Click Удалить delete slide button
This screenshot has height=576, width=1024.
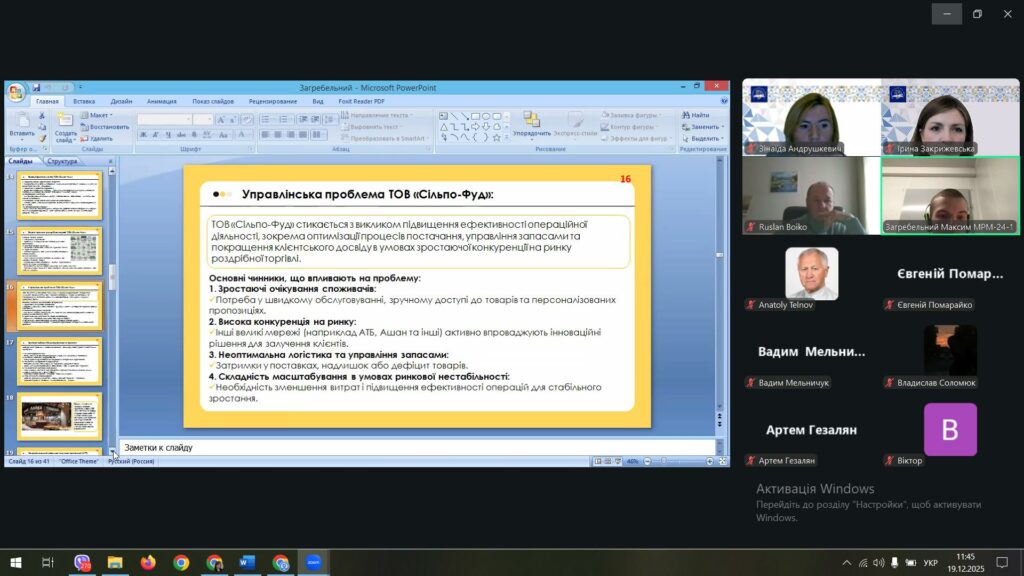98,138
